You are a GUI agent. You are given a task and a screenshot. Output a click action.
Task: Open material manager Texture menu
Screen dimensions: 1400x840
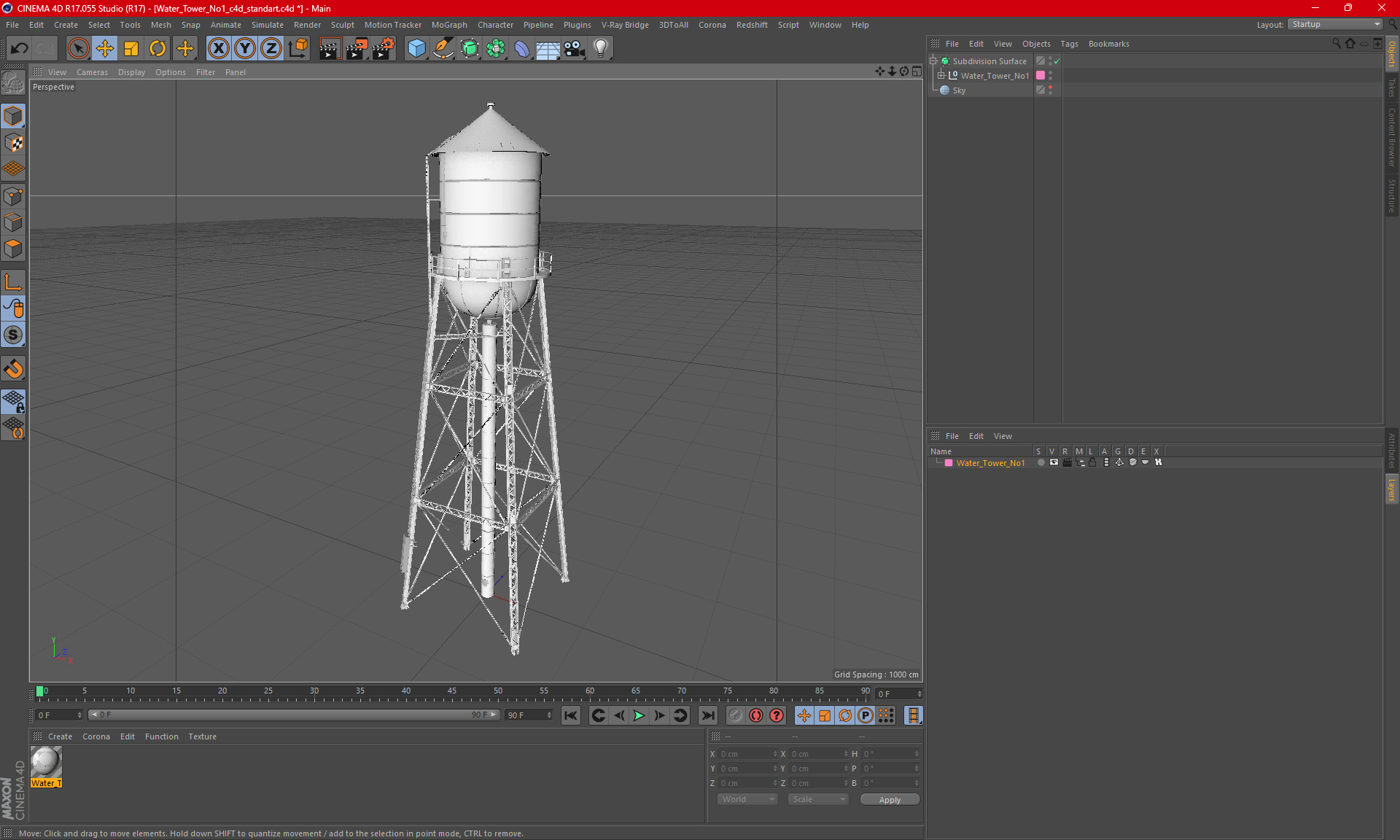click(202, 736)
